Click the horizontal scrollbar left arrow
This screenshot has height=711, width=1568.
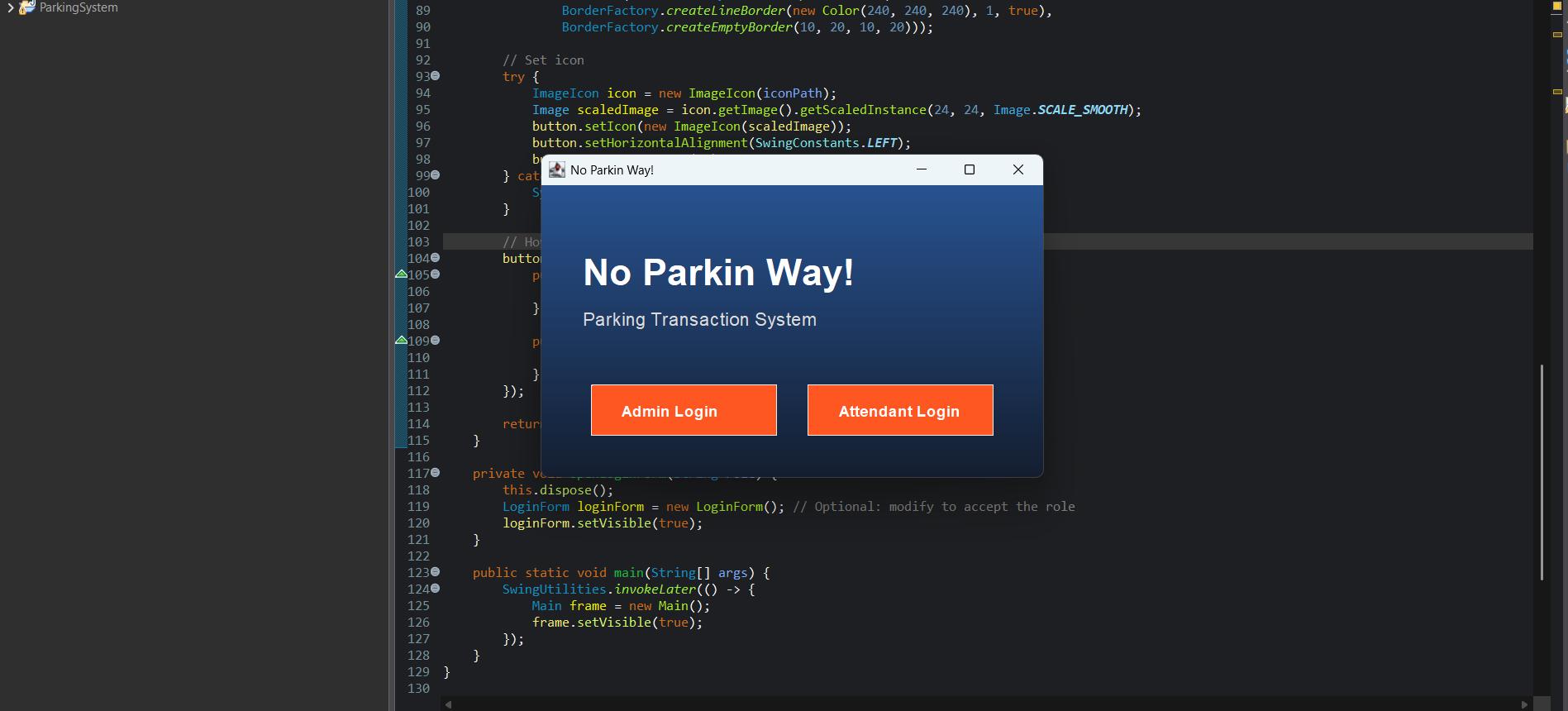point(449,704)
